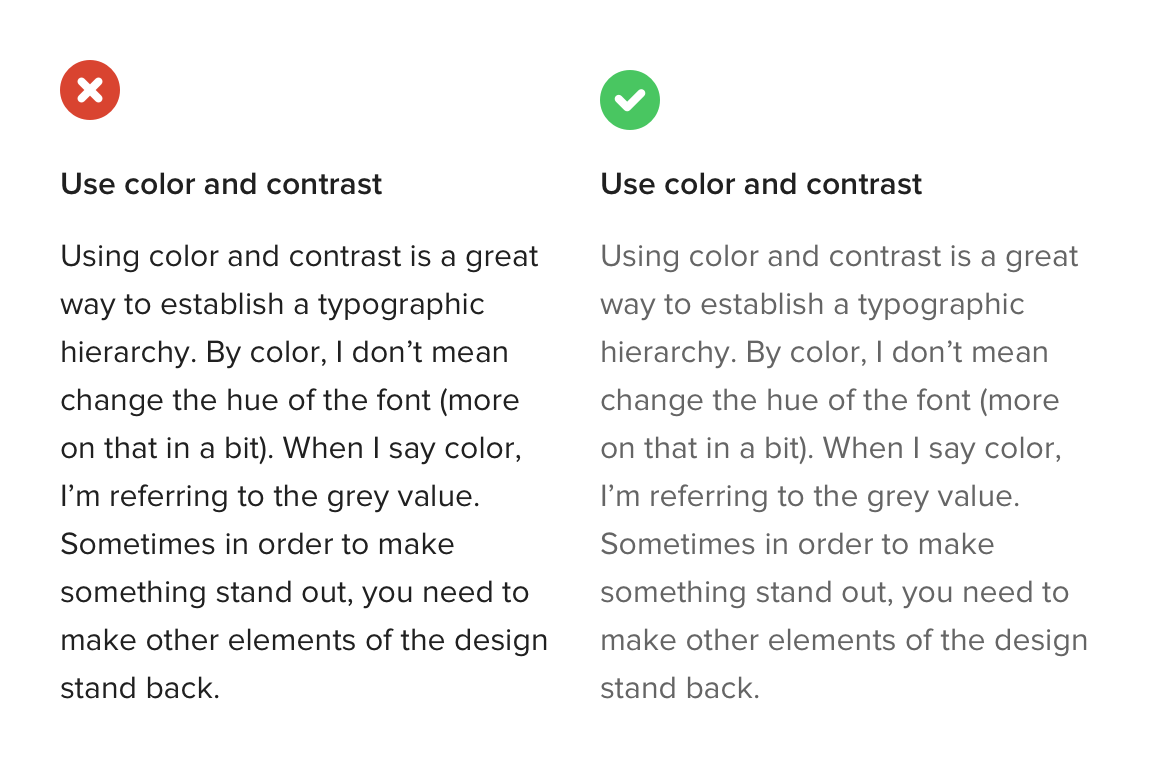Click "stand back." ending the grey paragraph
Screen dimensions: 1160x782
(x=681, y=689)
